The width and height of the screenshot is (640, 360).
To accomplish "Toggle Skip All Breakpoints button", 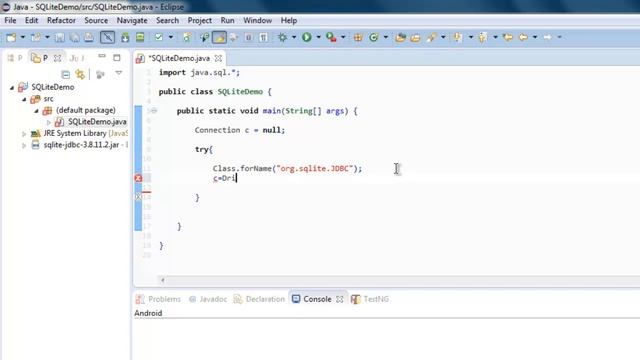I will pos(107,38).
